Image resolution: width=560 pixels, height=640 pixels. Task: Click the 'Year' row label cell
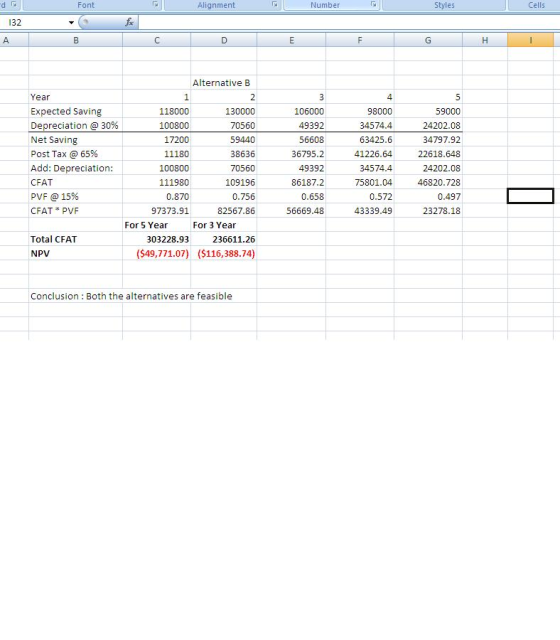[76, 97]
